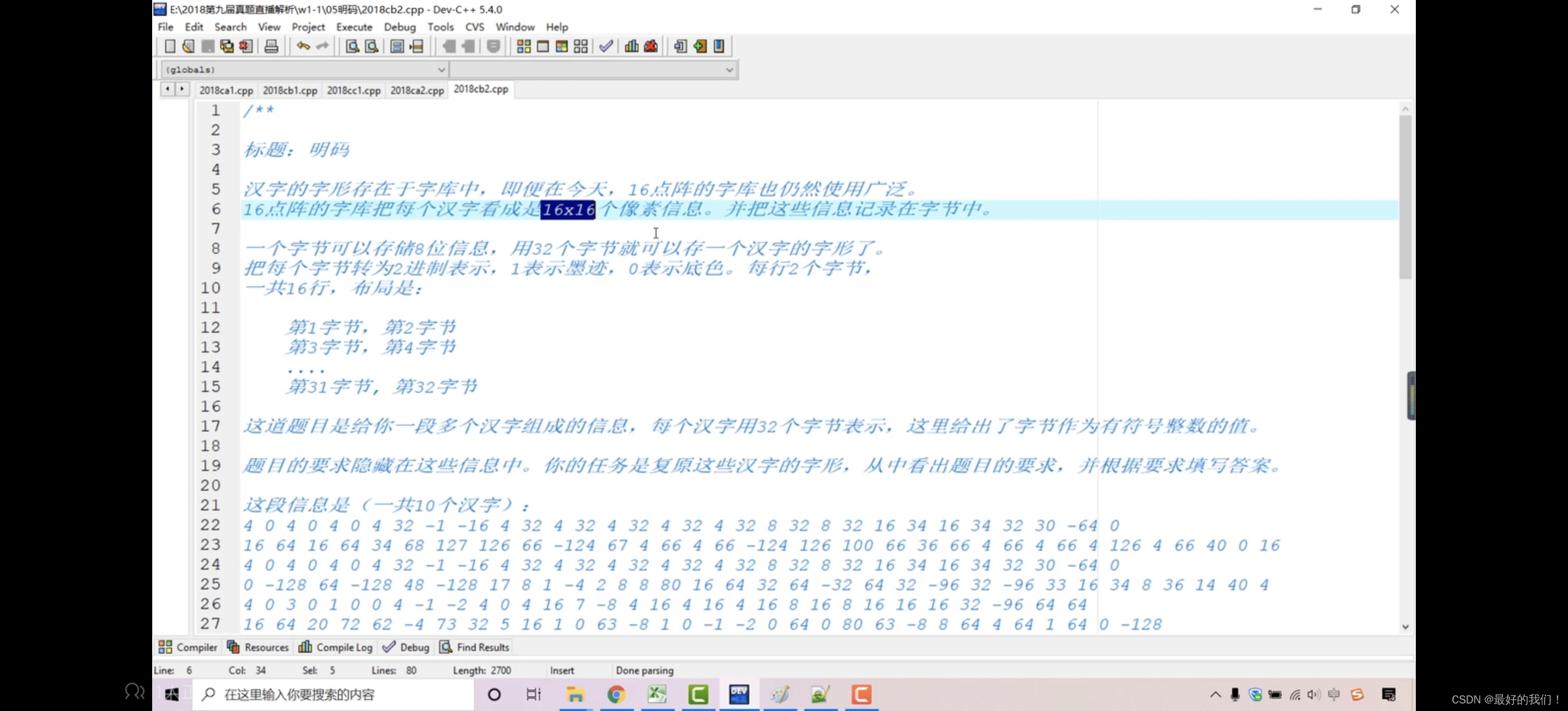Screen dimensions: 1568x711
Task: Open the CVS menu
Action: coord(475,27)
